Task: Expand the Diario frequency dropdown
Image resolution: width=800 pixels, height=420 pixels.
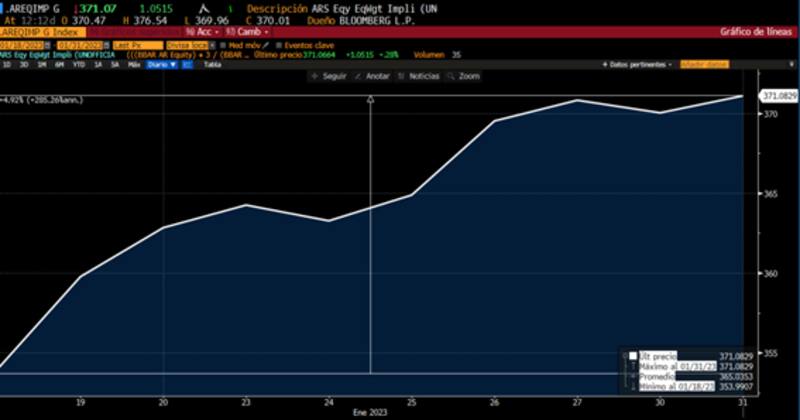Action: [160, 64]
